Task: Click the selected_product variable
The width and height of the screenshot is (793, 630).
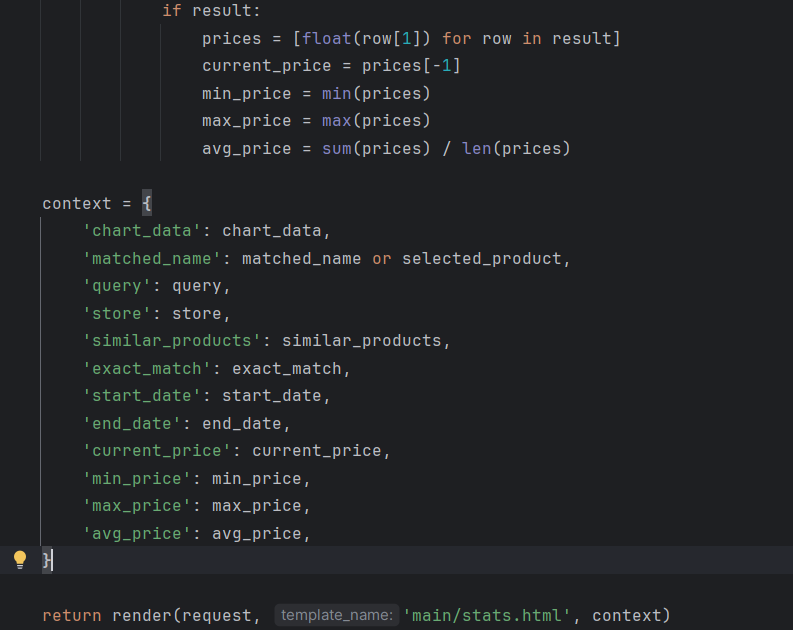Action: coord(481,258)
